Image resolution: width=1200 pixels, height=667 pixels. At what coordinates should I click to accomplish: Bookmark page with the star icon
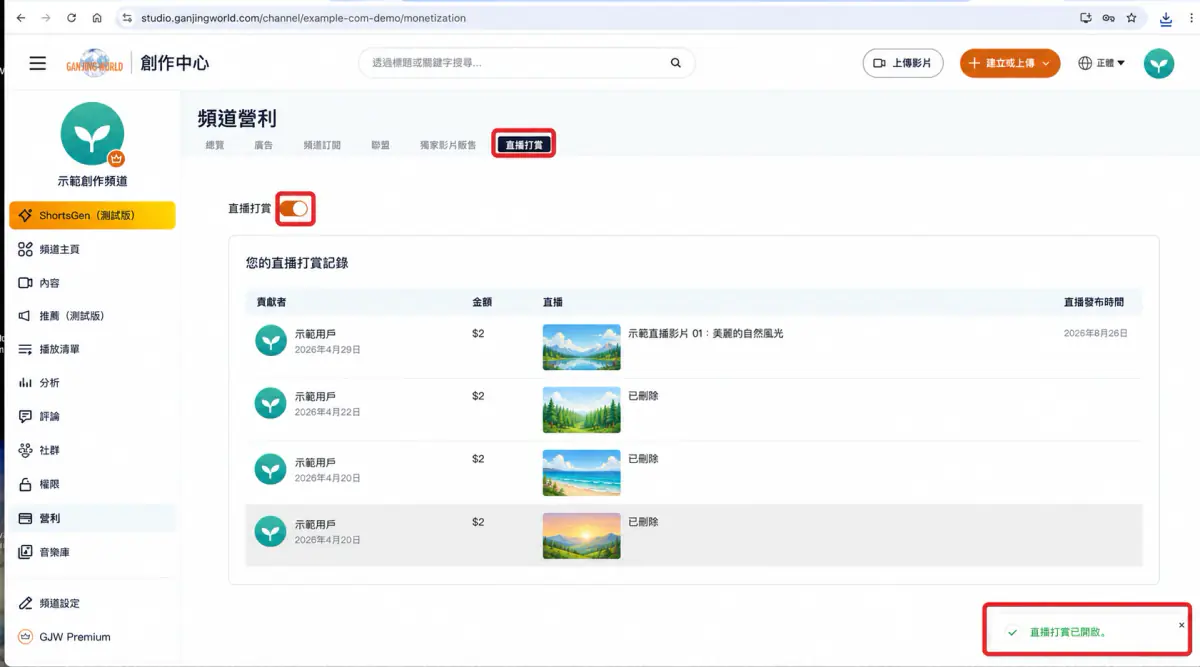(1131, 18)
